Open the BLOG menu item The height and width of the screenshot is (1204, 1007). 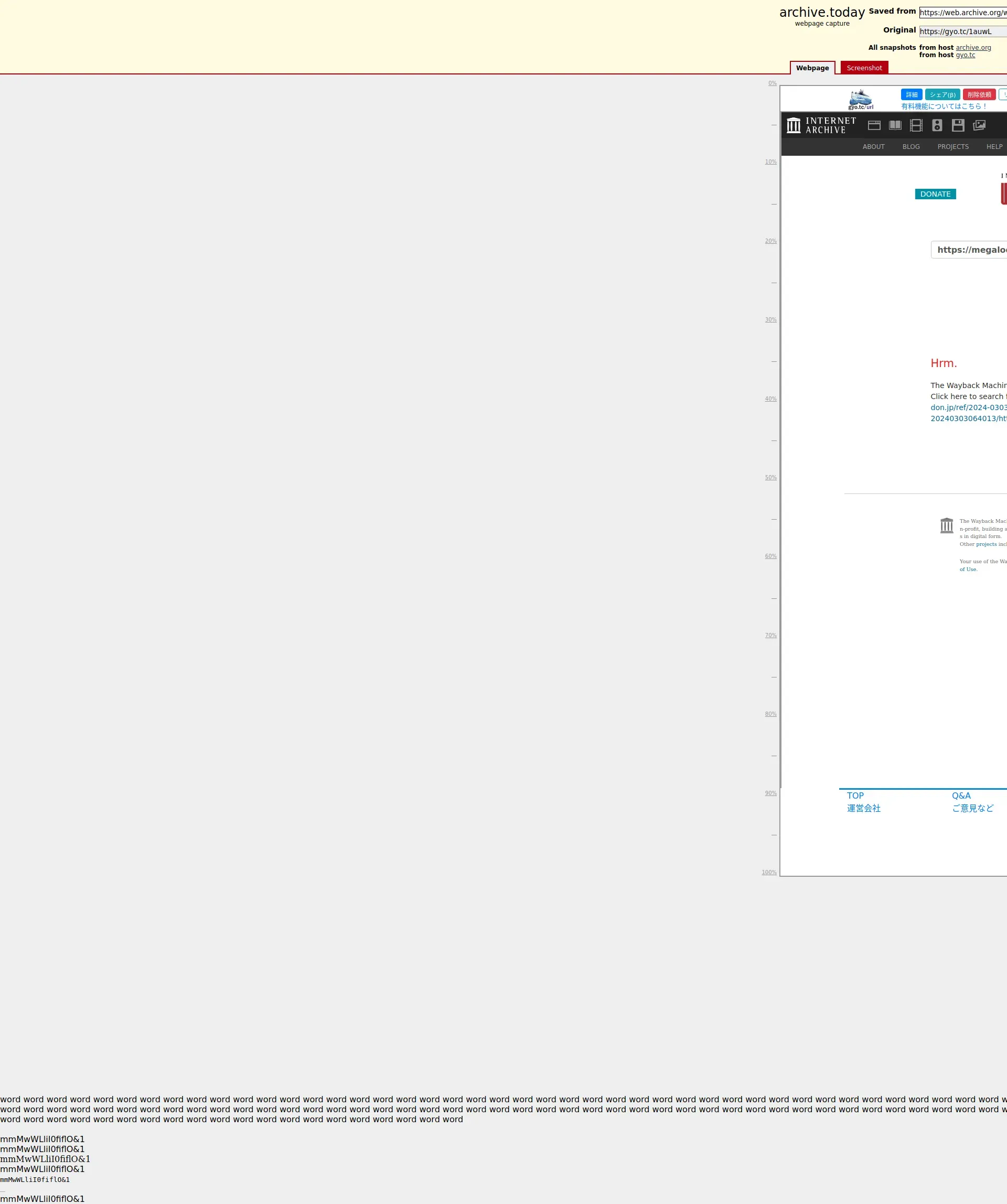(910, 147)
